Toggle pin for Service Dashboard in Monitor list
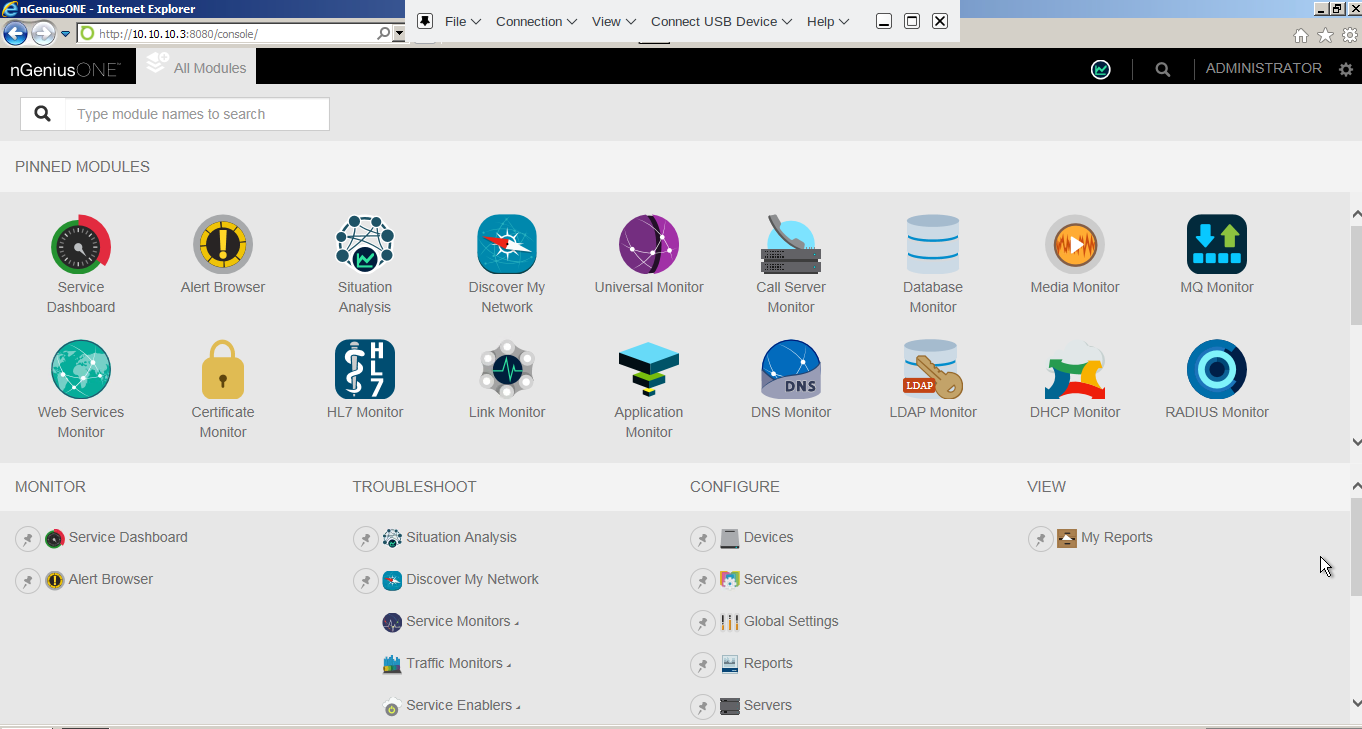 pos(28,539)
